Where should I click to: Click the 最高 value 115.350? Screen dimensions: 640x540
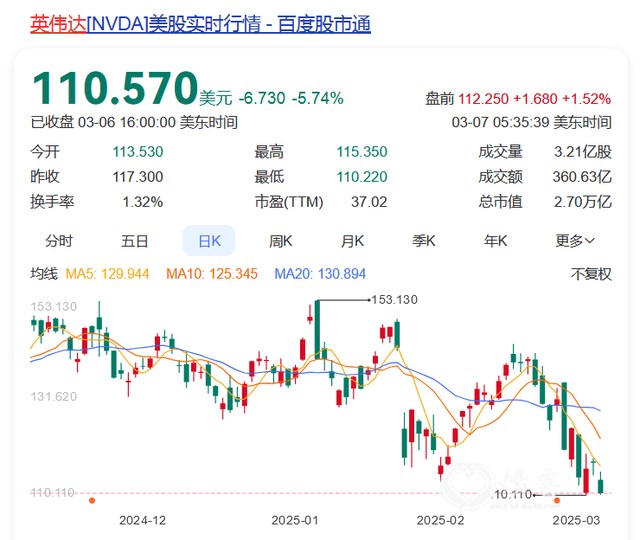click(x=362, y=152)
